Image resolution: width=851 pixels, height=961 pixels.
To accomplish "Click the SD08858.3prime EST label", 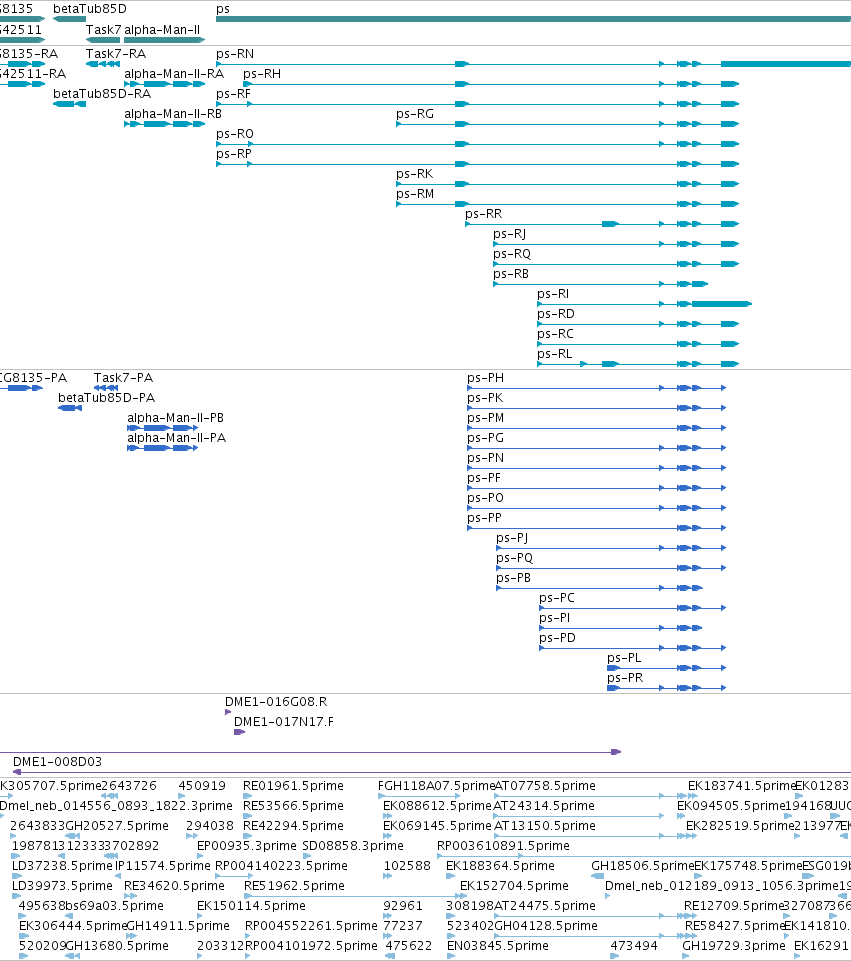I will pyautogui.click(x=353, y=846).
